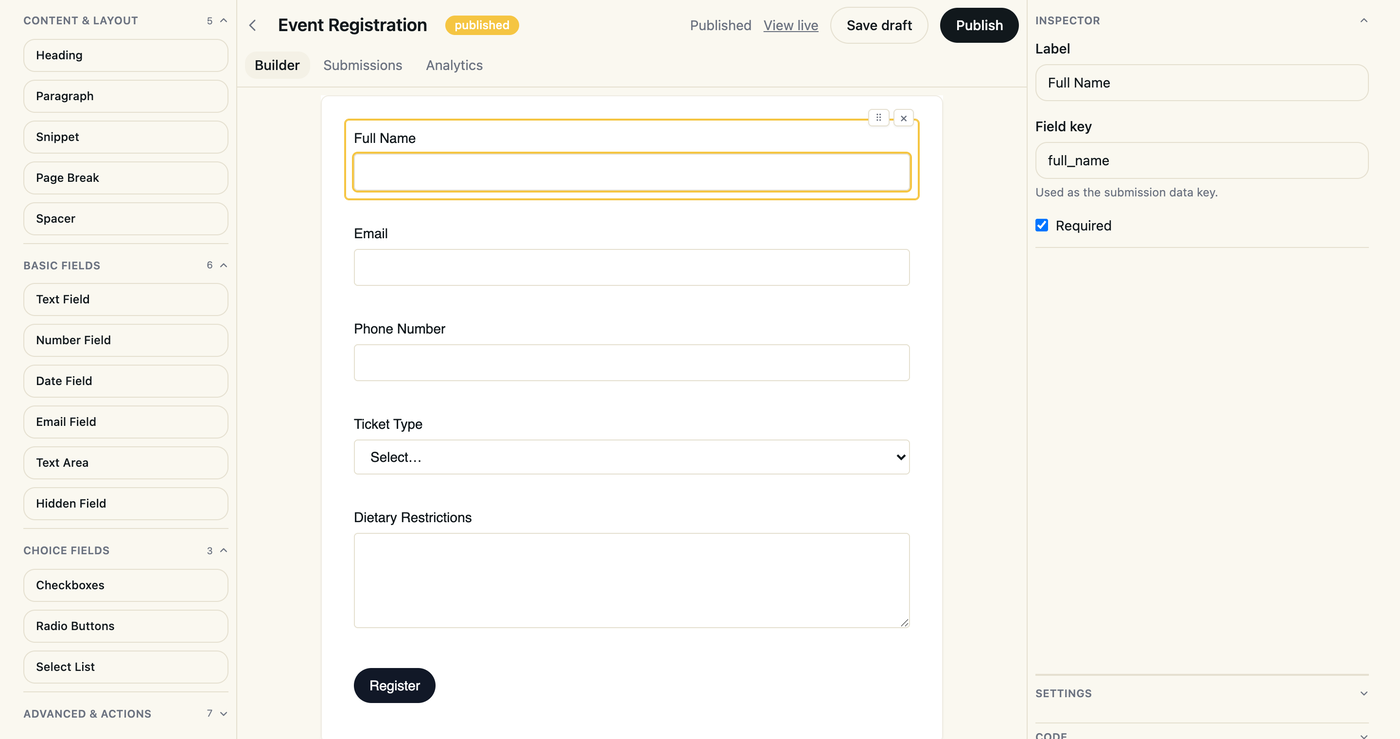The width and height of the screenshot is (1400, 739).
Task: Click the Register button in the form
Action: coord(395,685)
